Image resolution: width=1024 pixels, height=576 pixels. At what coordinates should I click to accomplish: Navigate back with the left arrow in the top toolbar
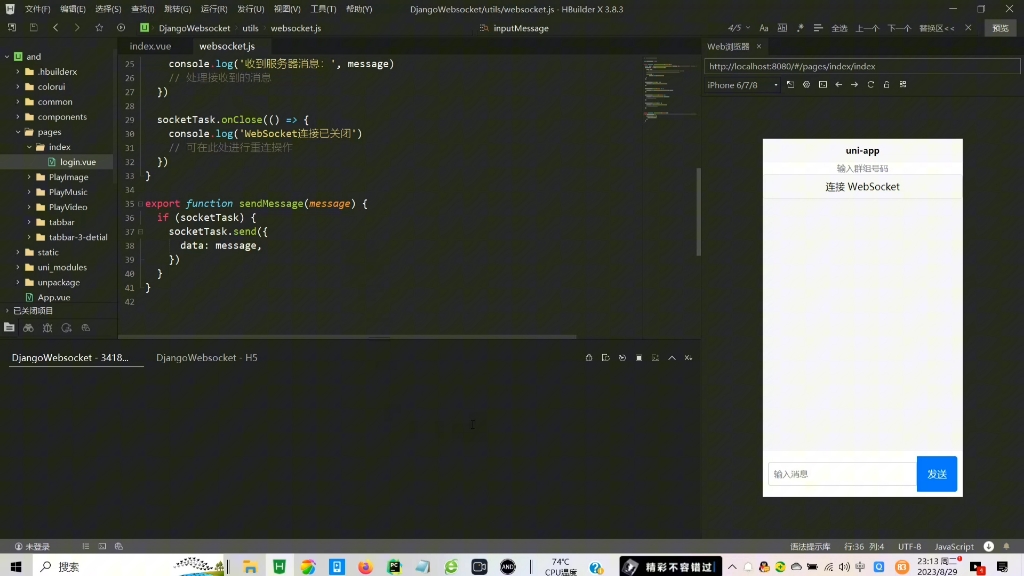56,28
